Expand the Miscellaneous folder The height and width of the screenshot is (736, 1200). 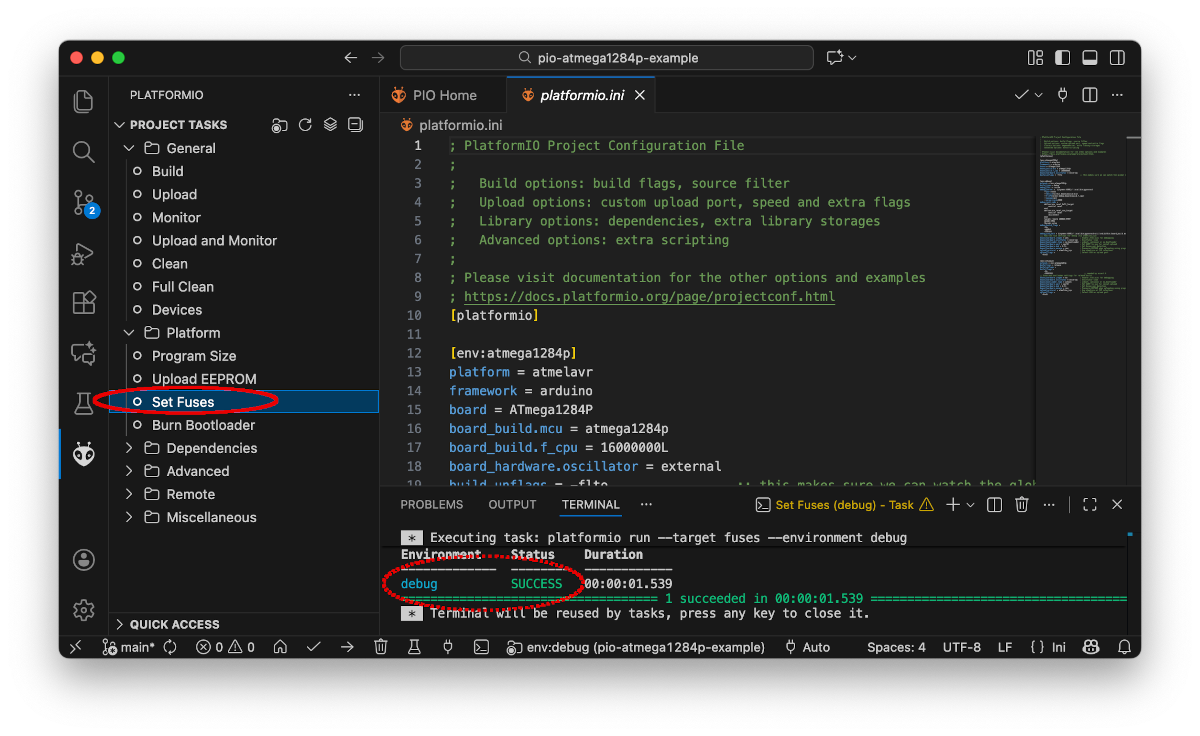(x=129, y=517)
